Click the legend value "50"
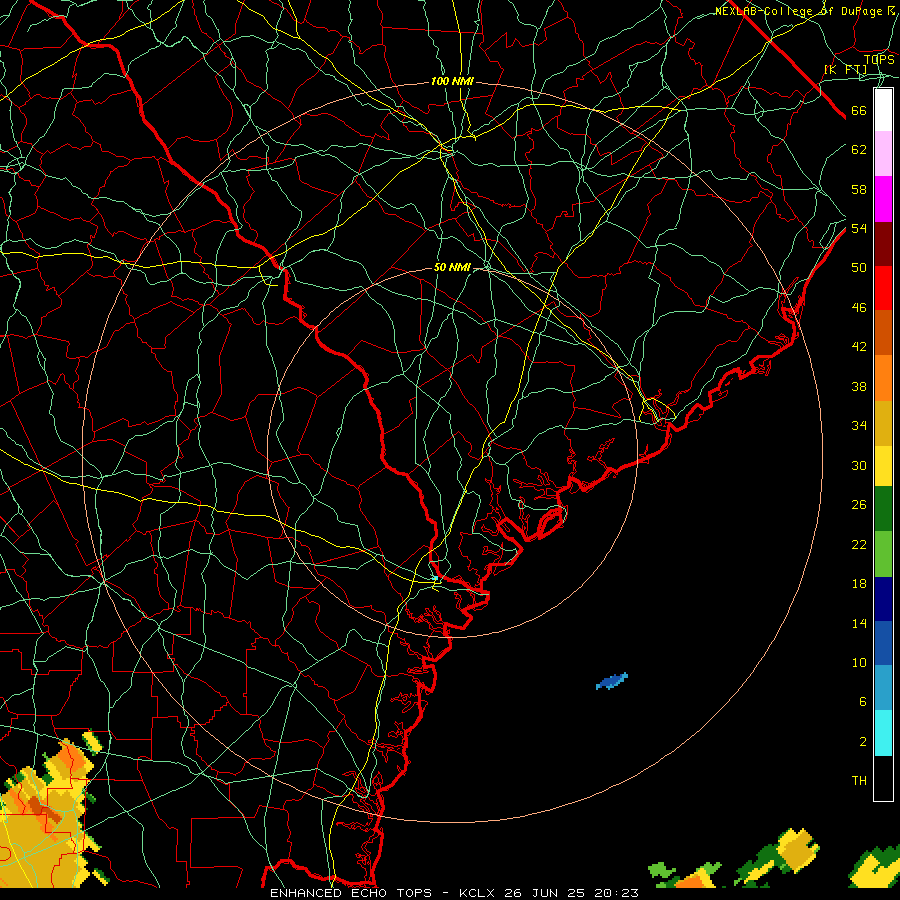The height and width of the screenshot is (900, 900). click(x=859, y=268)
